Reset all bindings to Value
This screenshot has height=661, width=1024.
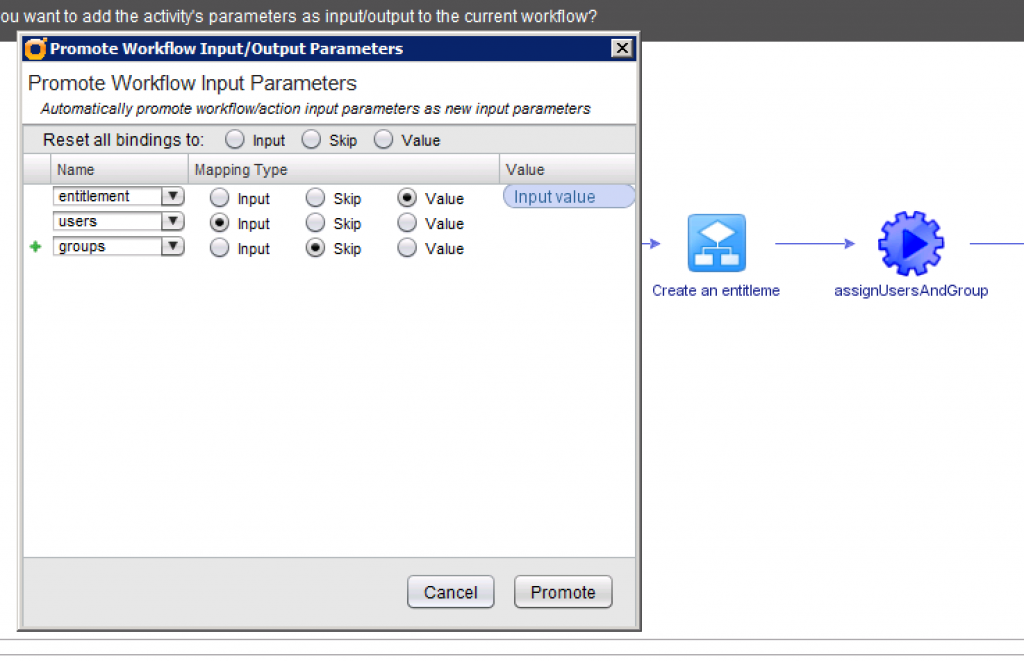pyautogui.click(x=383, y=140)
